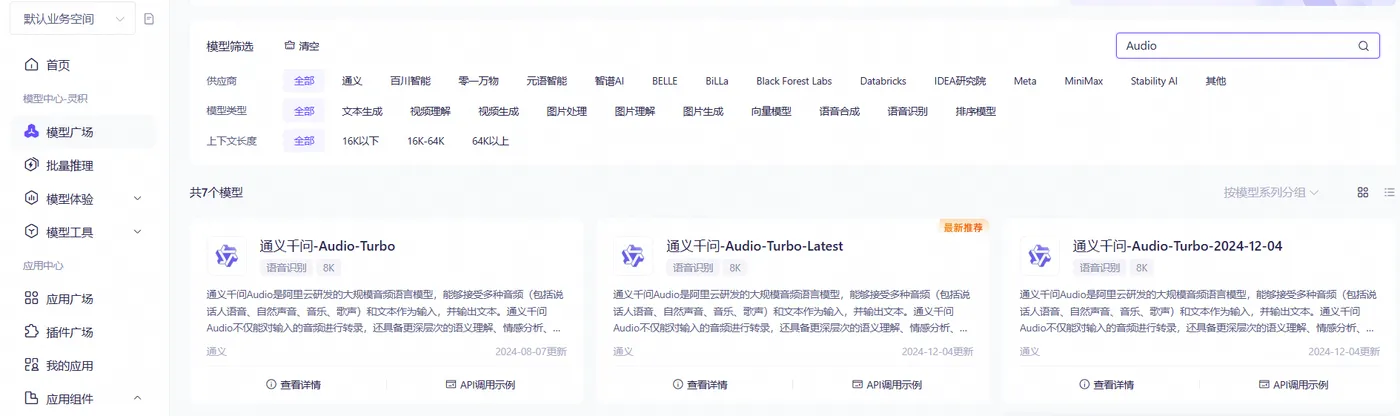1400x416 pixels.
Task: Select 全部 in the 模型类型 filter row
Action: (x=304, y=111)
